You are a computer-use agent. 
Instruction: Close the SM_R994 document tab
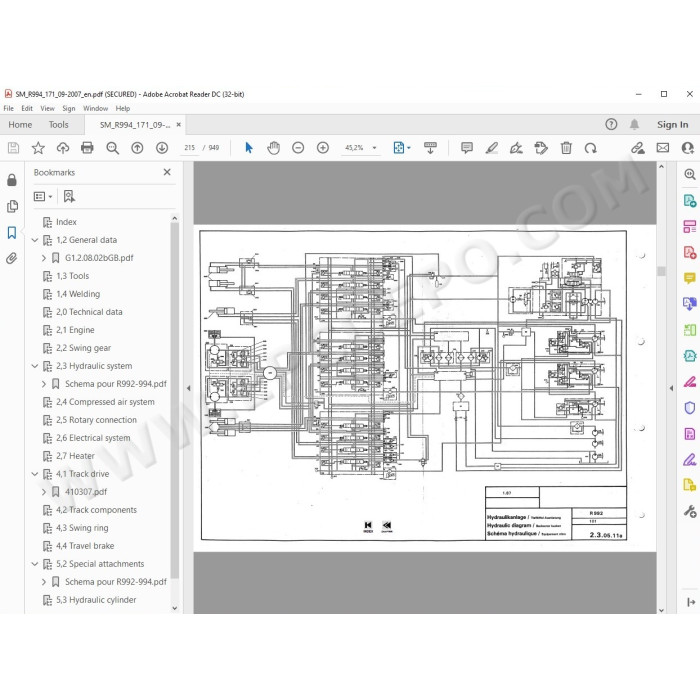179,125
